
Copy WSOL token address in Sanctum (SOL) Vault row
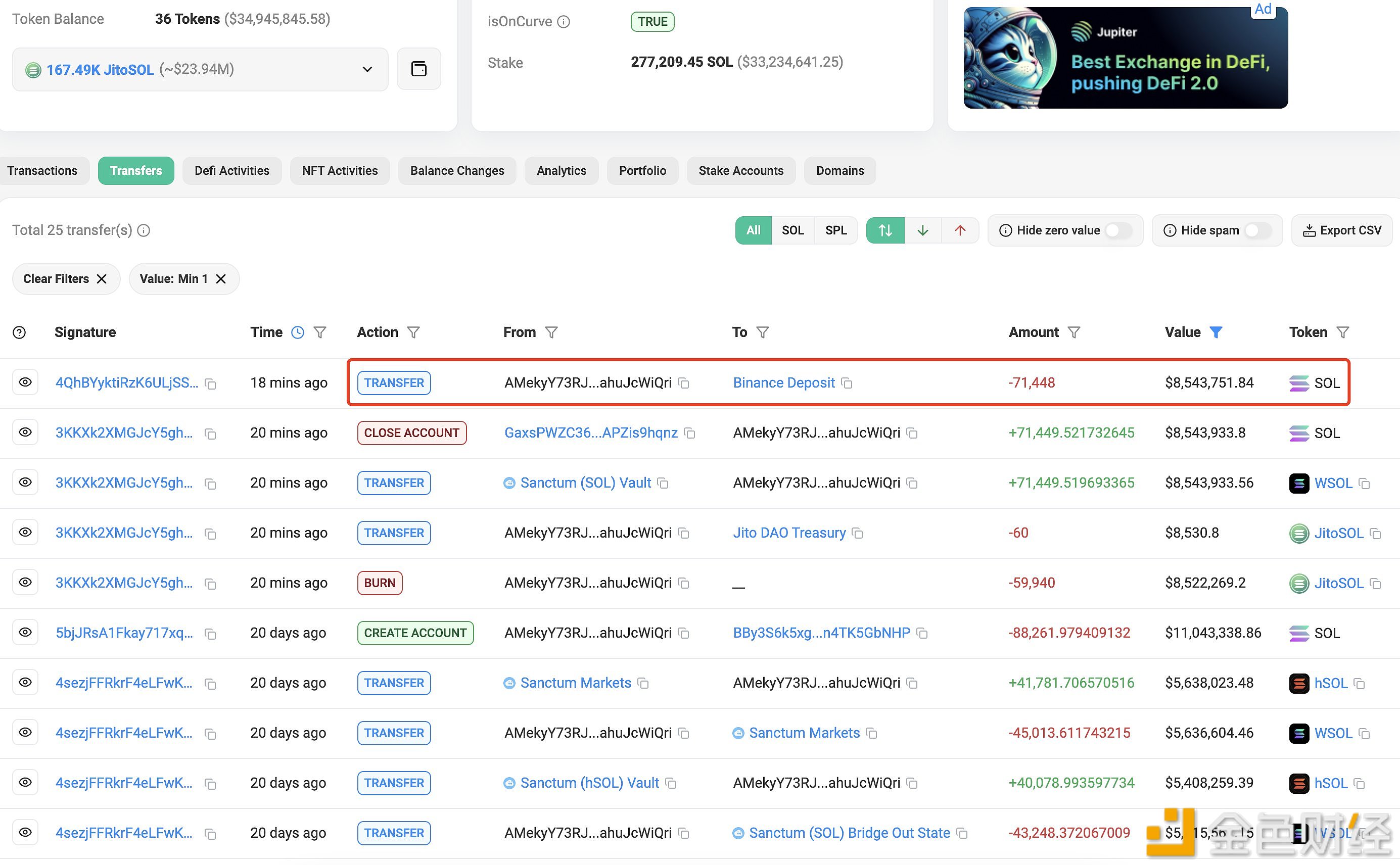click(1365, 484)
